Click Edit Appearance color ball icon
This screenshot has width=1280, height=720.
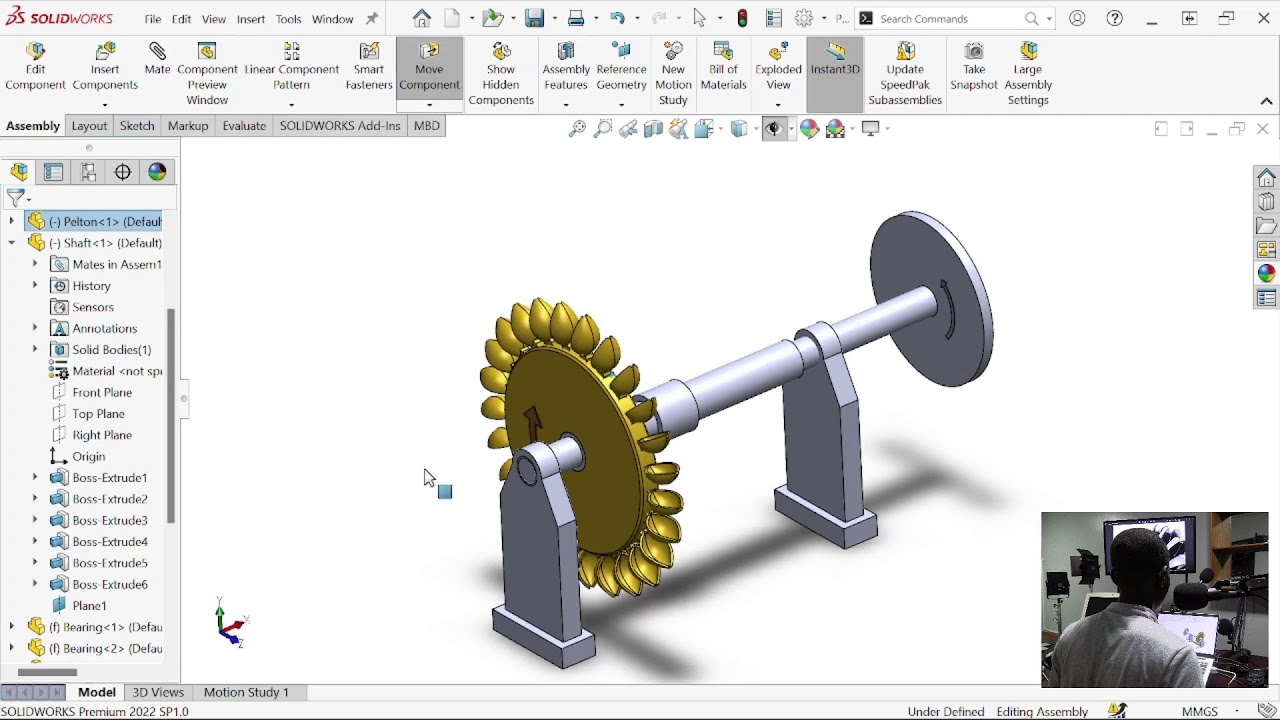coord(809,128)
